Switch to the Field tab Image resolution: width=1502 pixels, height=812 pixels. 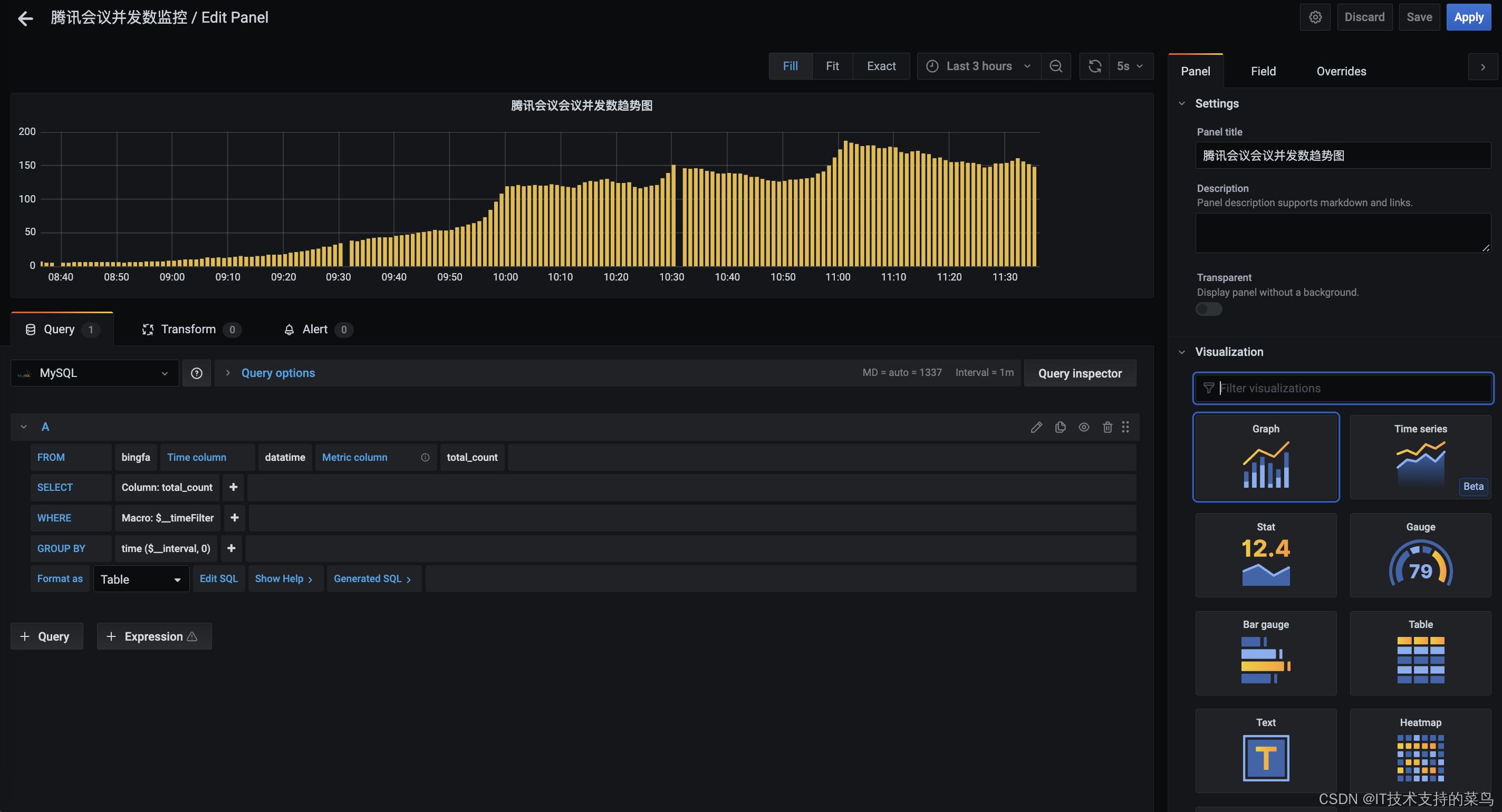(x=1263, y=72)
